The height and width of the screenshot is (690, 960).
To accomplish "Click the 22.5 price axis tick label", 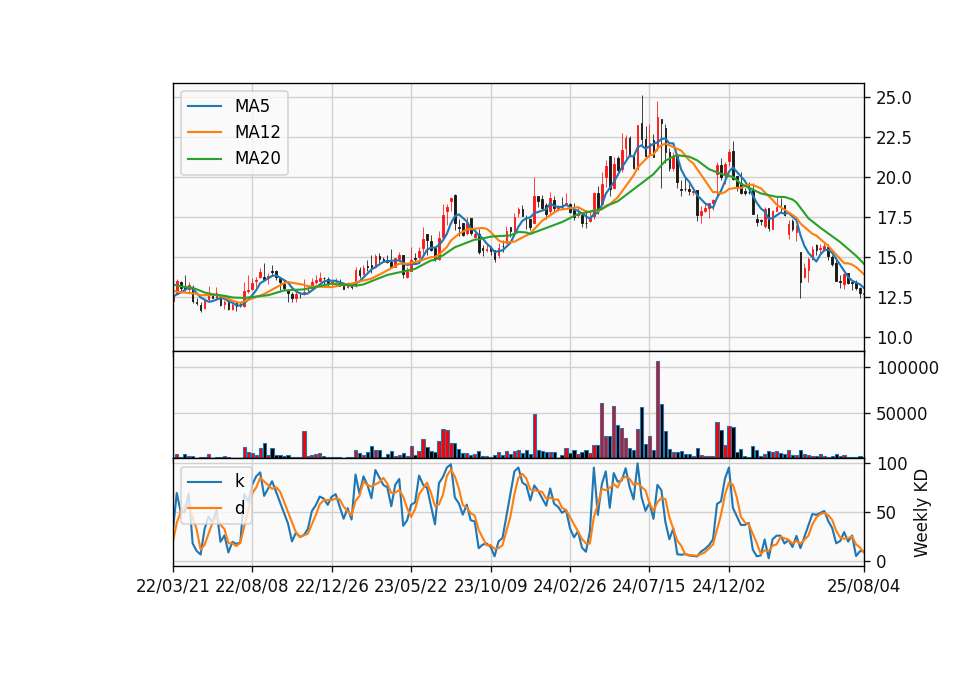I will (x=894, y=138).
